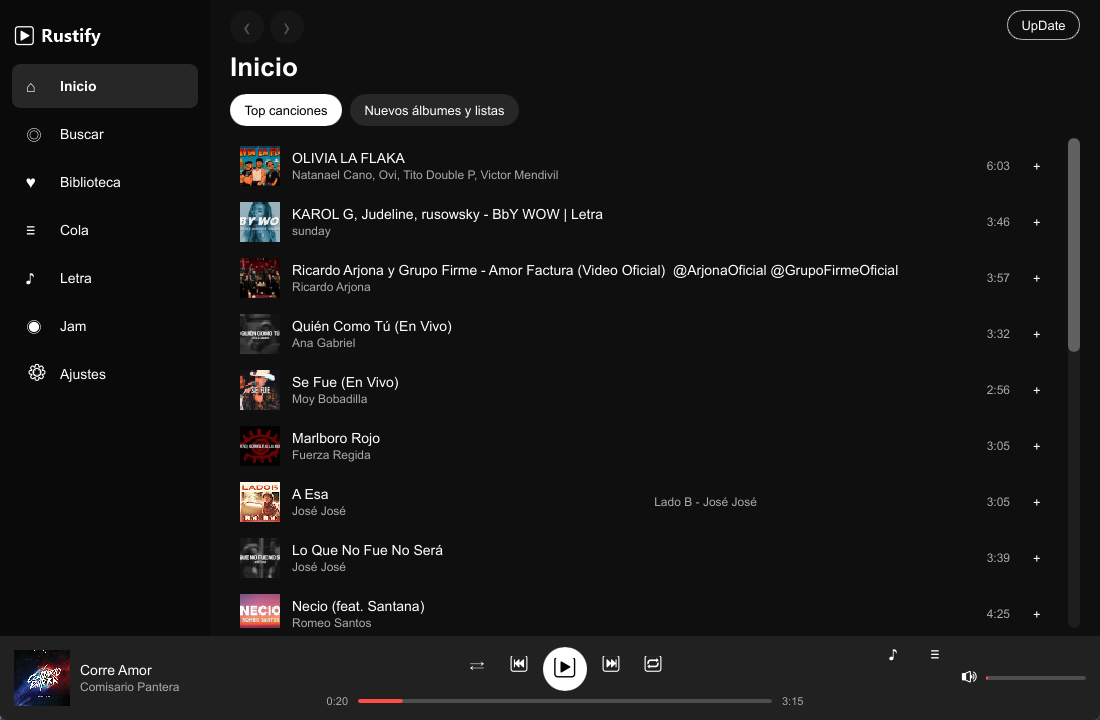Click the home icon beside Inicio
Screen dimensions: 1100x720
pyautogui.click(x=31, y=87)
